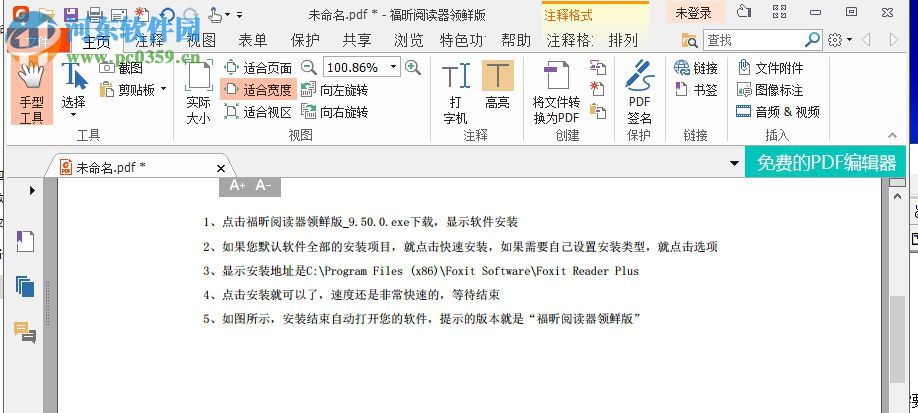Image resolution: width=918 pixels, height=413 pixels.
Task: Switch to the Arrange (排列) tab
Action: (x=623, y=40)
